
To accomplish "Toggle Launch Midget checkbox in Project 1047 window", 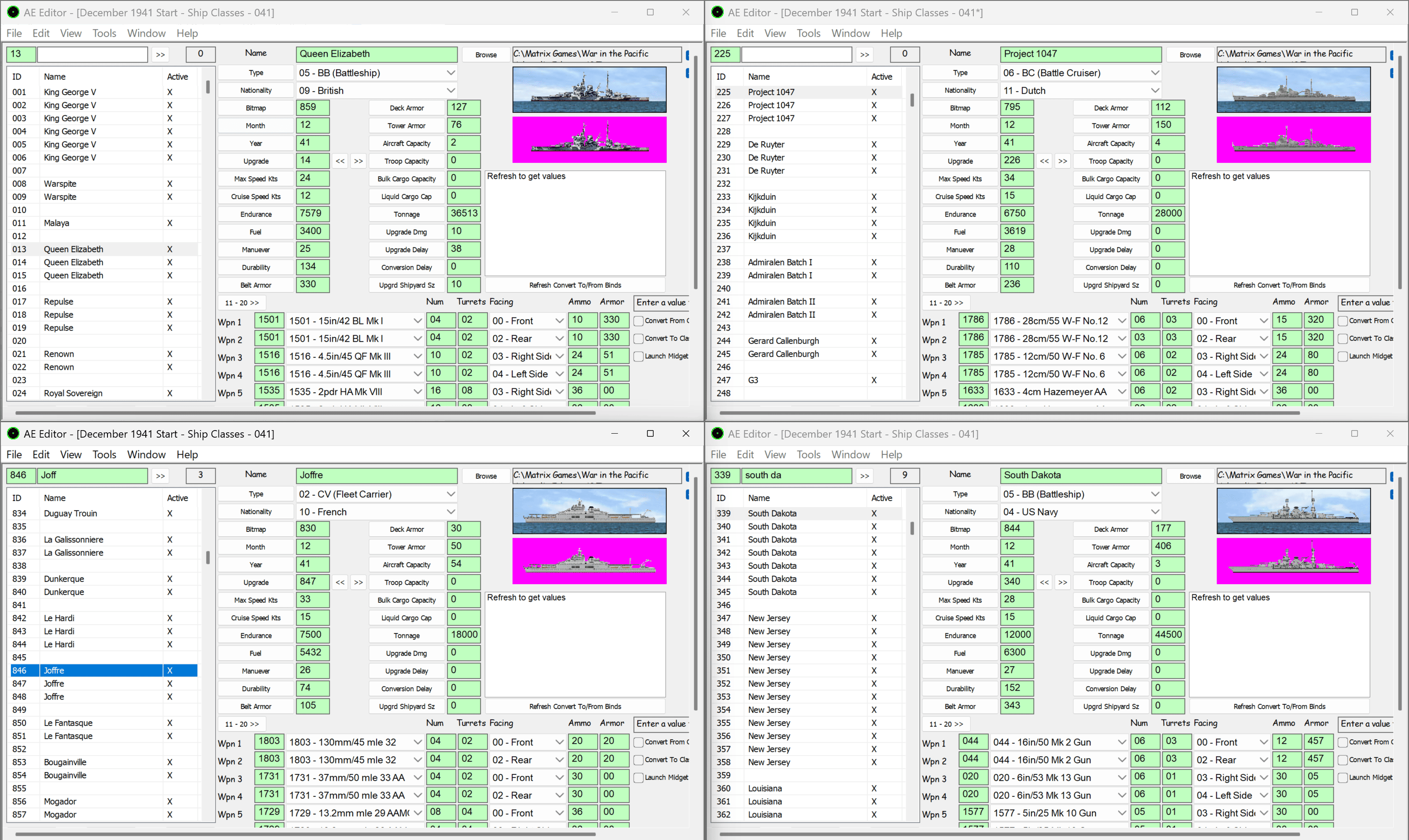I will [x=1343, y=356].
